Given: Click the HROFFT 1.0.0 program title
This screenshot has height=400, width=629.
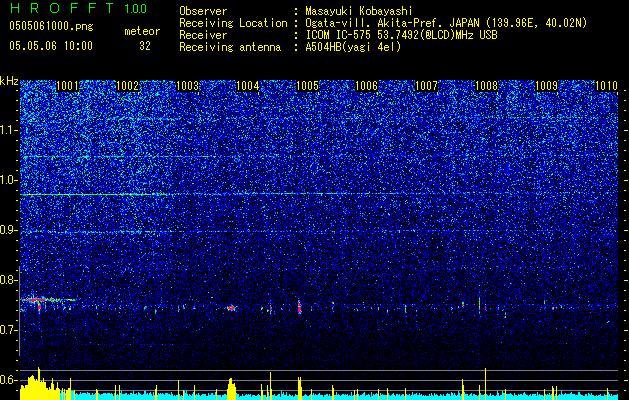Looking at the screenshot, I should tap(78, 8).
